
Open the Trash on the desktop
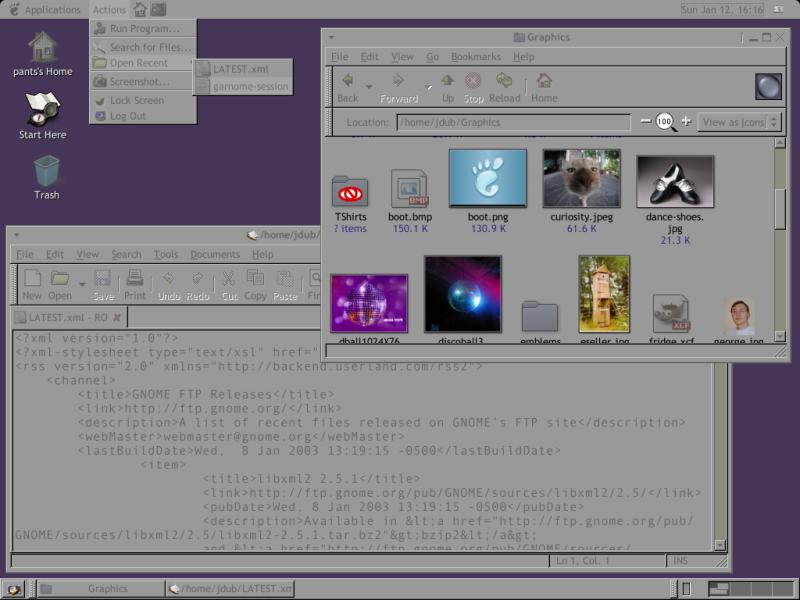pos(46,171)
